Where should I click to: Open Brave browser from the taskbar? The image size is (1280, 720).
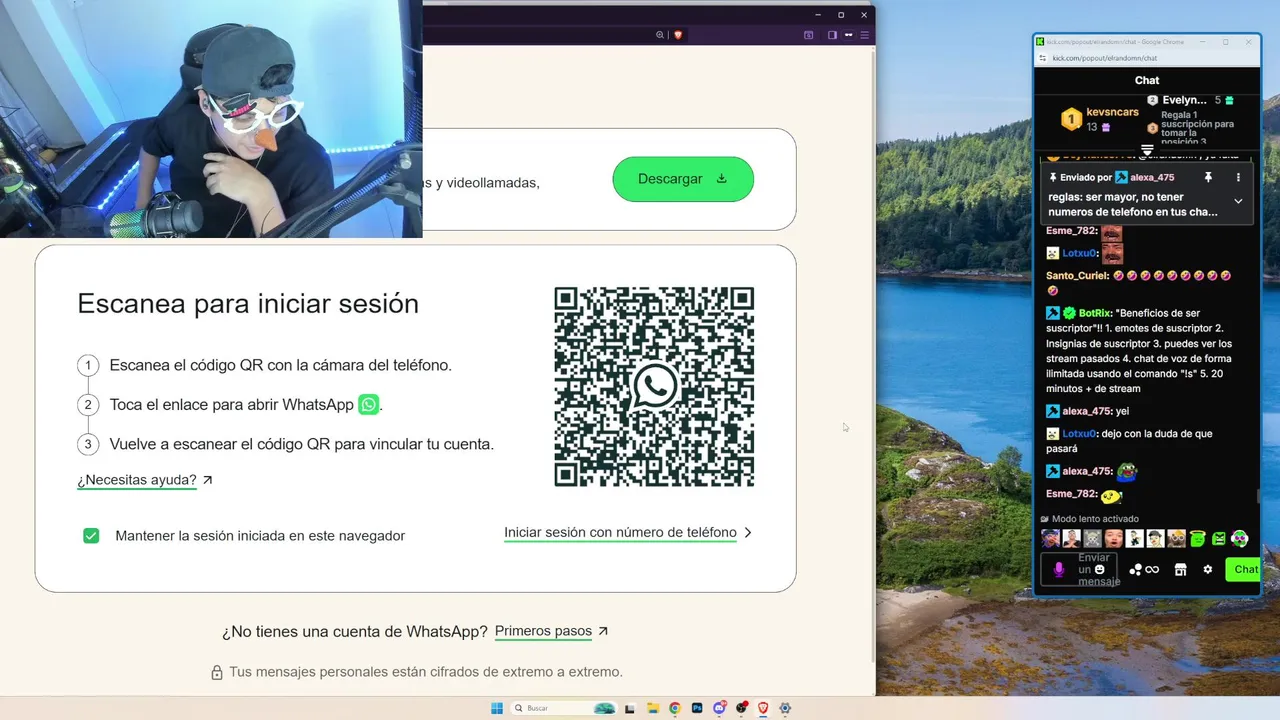click(x=763, y=708)
